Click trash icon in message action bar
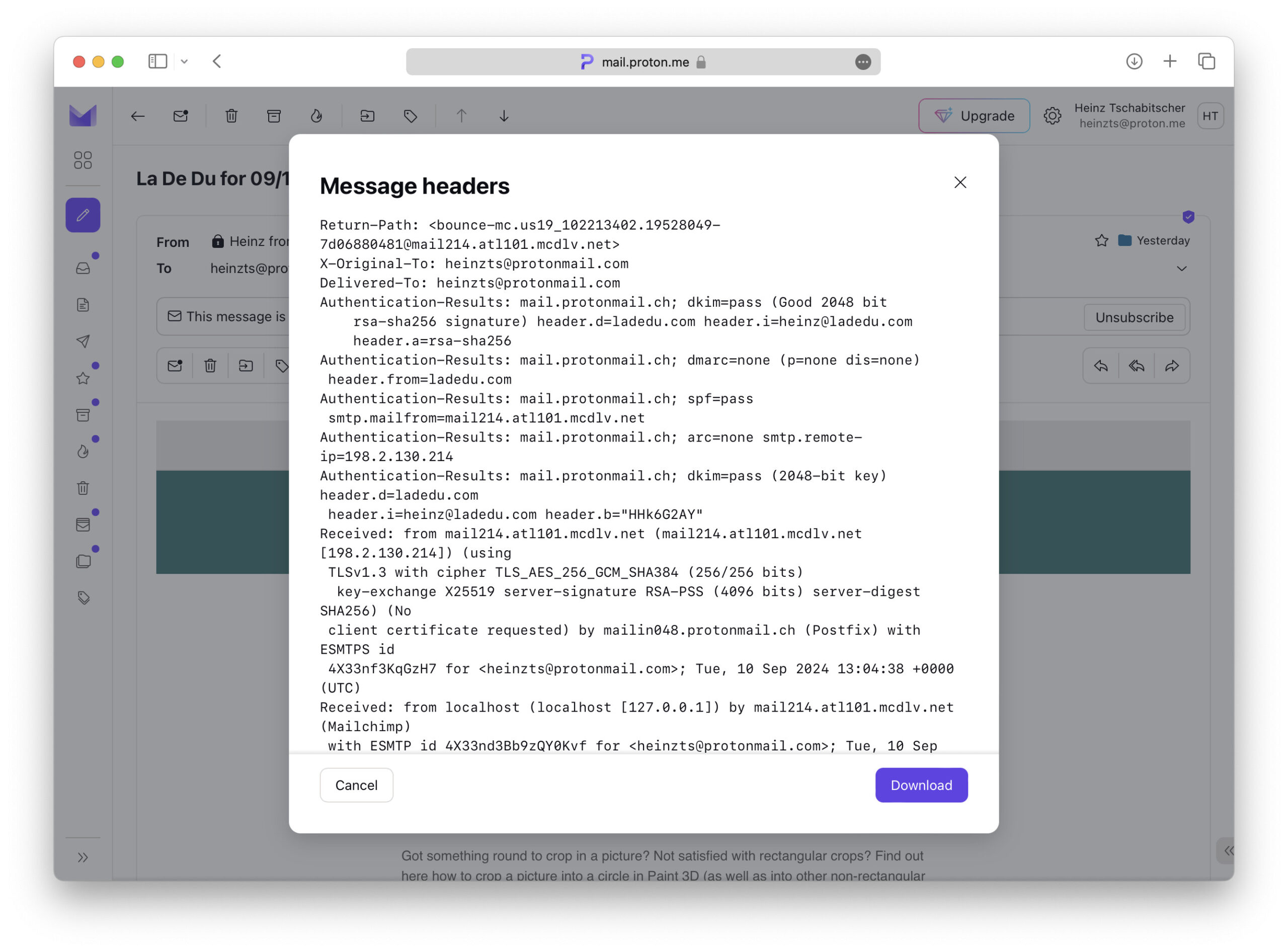Image resolution: width=1288 pixels, height=952 pixels. coord(210,366)
